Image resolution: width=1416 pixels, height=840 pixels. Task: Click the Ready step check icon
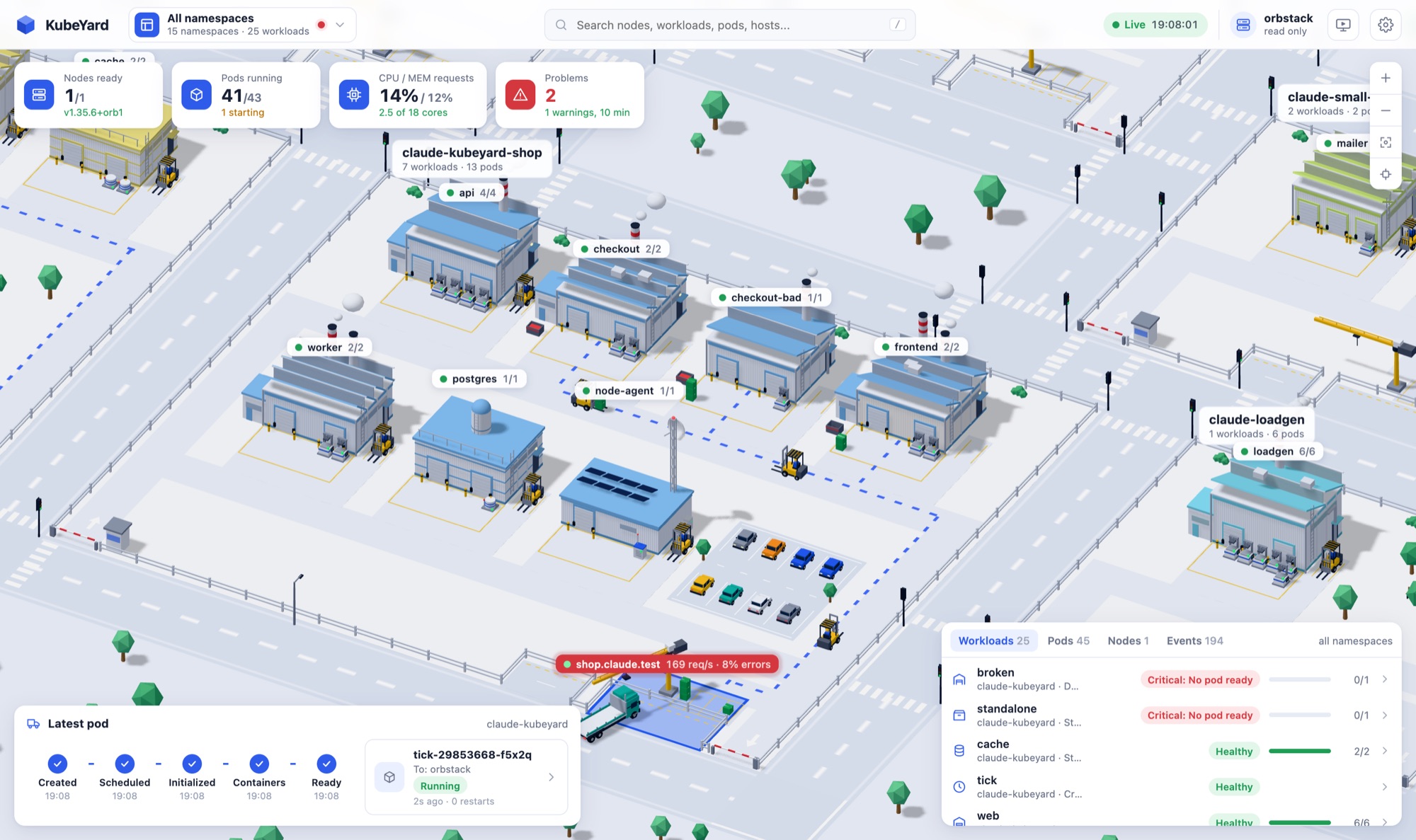(x=326, y=764)
